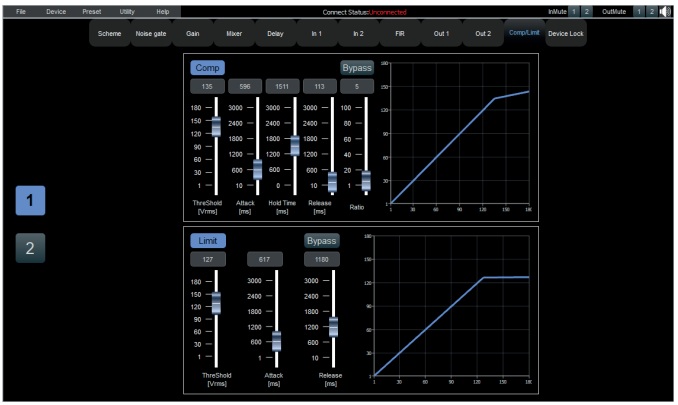This screenshot has height=405, width=678.
Task: Click the compressor Attack value field
Action: pyautogui.click(x=245, y=87)
